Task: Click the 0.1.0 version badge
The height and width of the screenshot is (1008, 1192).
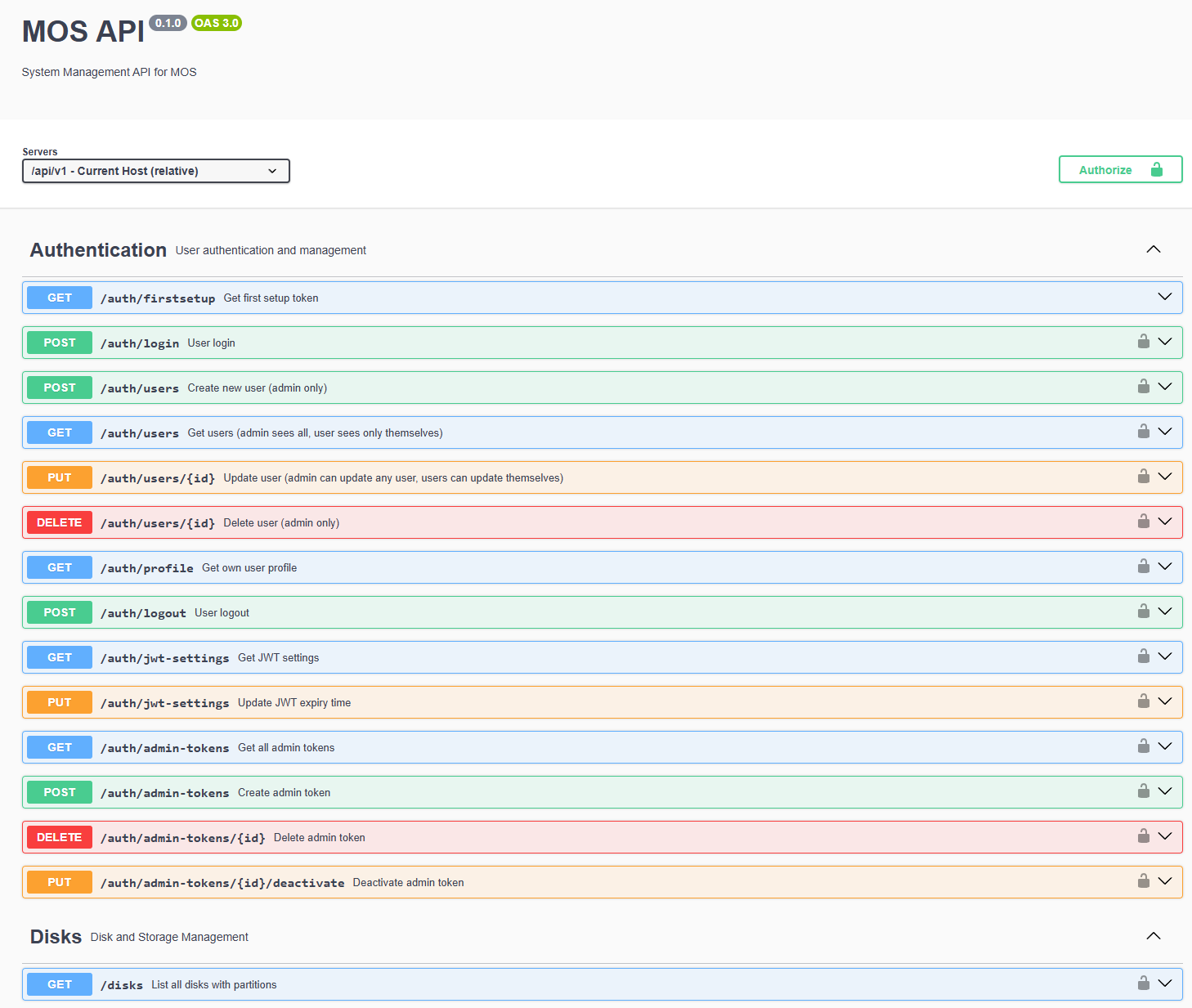Action: tap(168, 23)
